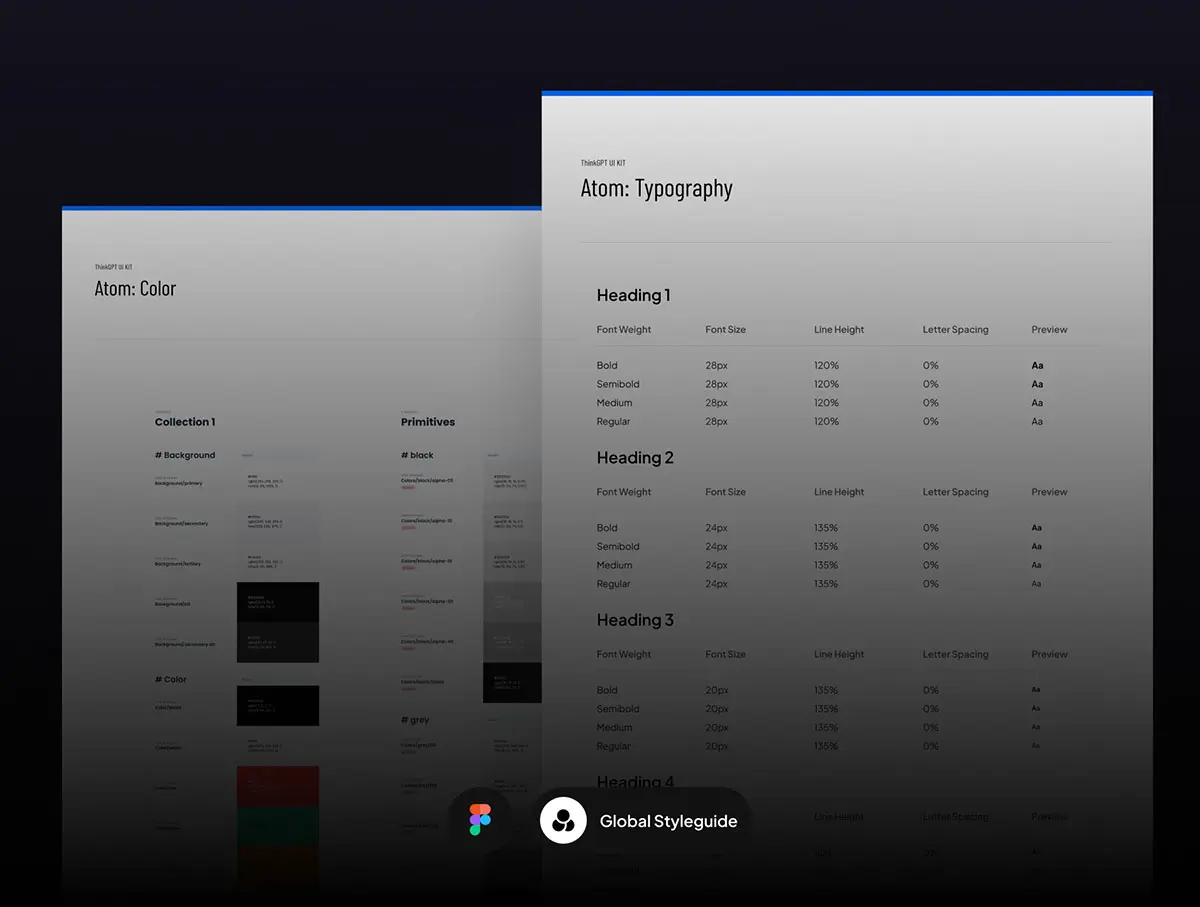Screen dimensions: 1200x907
Task: Select the Primitives heading
Action: pyautogui.click(x=428, y=422)
